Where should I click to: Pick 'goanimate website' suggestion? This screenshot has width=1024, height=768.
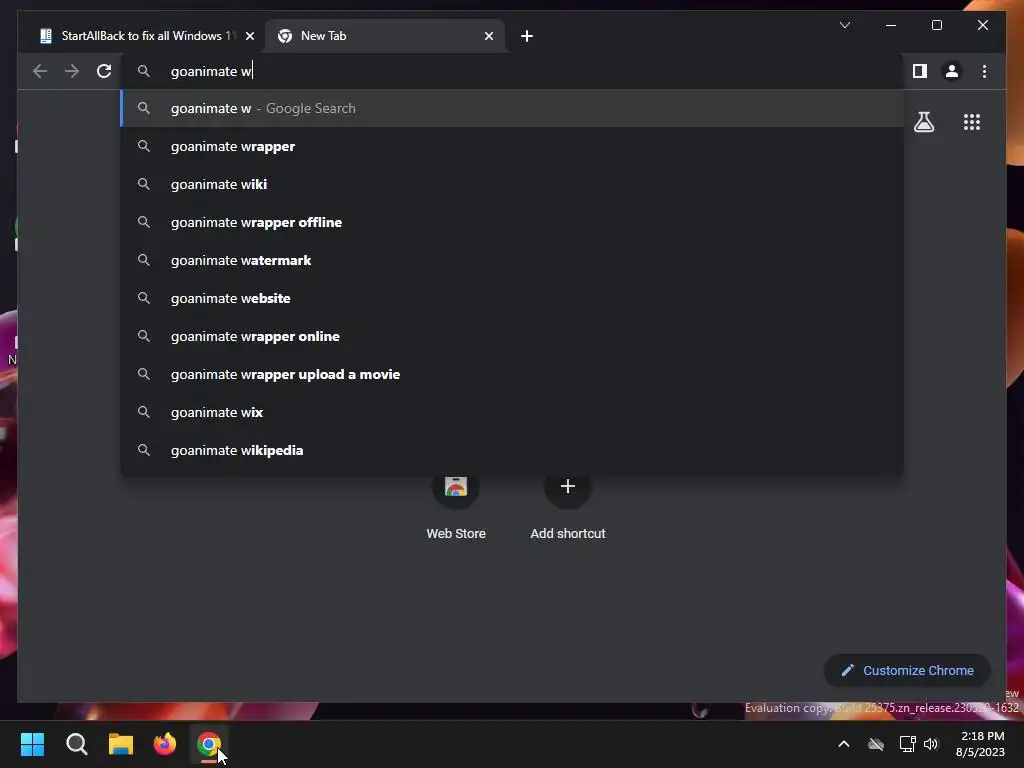coord(512,298)
